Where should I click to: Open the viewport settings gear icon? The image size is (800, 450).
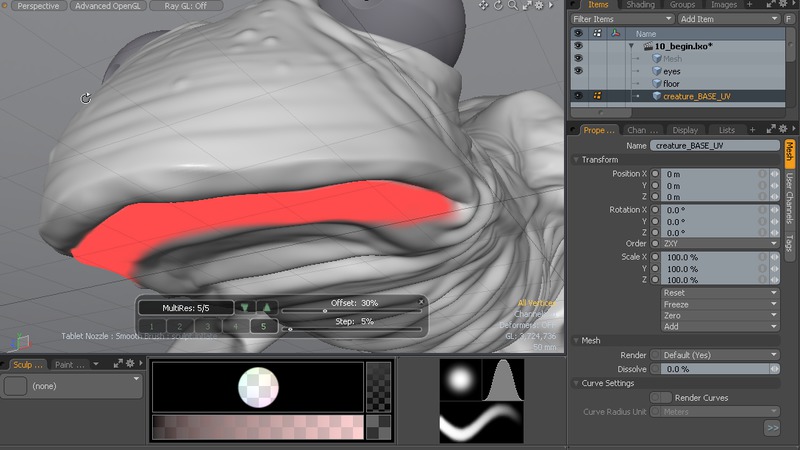click(x=540, y=6)
